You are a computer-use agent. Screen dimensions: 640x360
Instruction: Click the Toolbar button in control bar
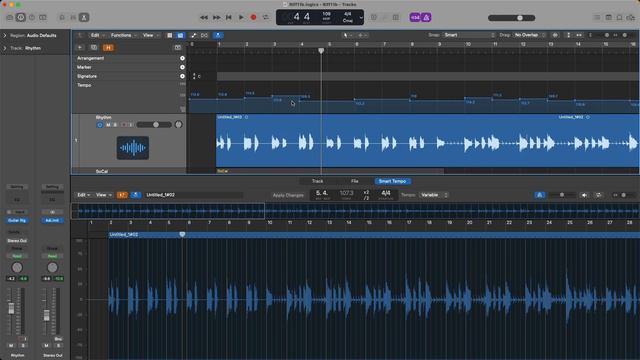(43, 18)
